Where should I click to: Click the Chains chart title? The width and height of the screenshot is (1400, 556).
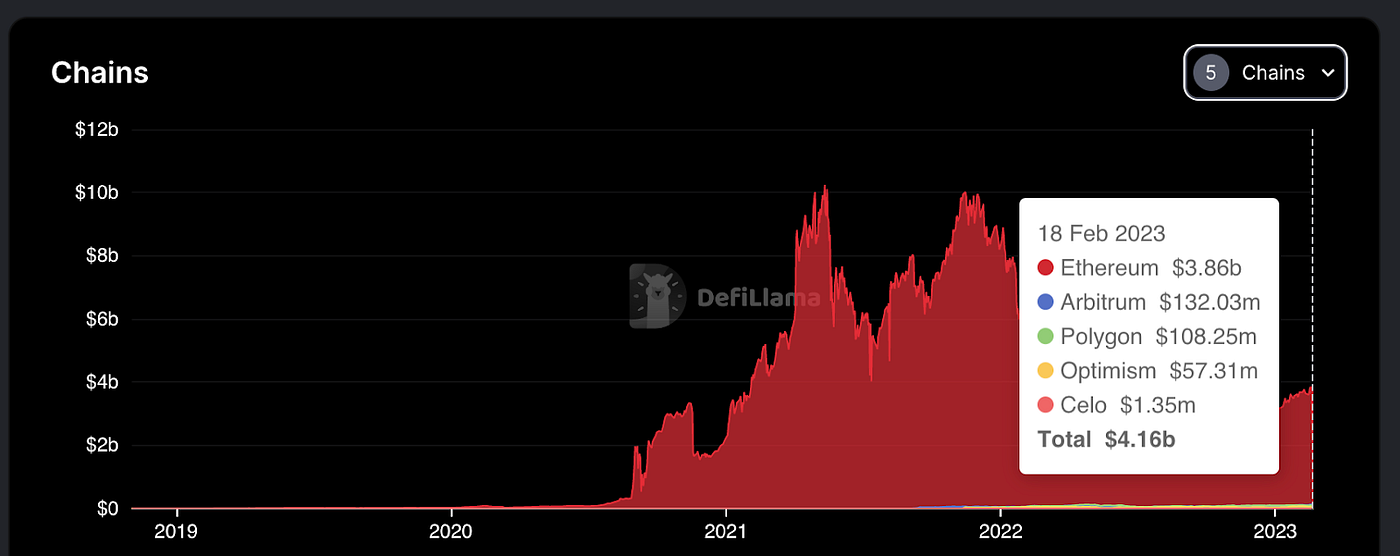pos(100,73)
